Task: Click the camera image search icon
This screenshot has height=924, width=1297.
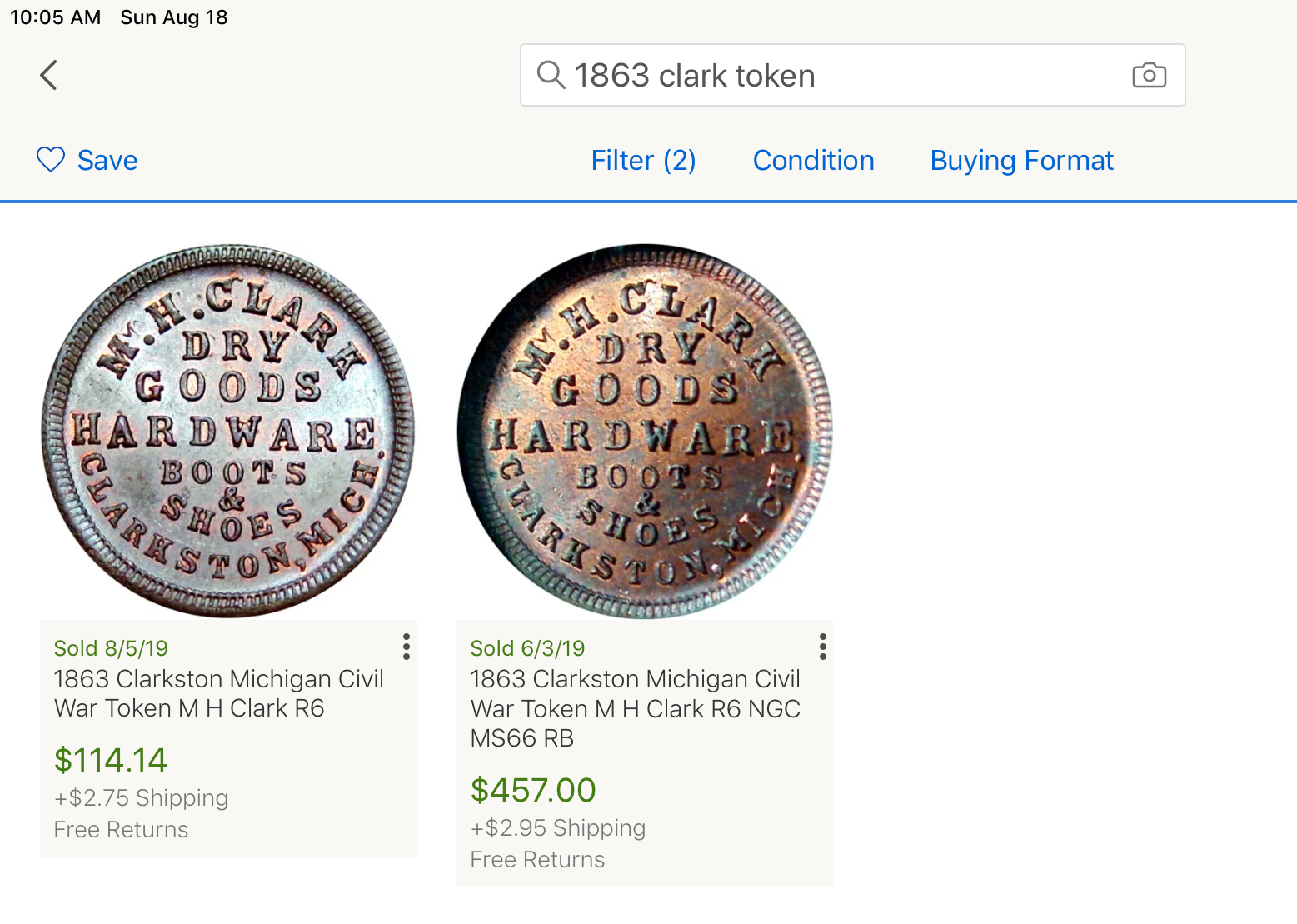Action: (x=1149, y=75)
